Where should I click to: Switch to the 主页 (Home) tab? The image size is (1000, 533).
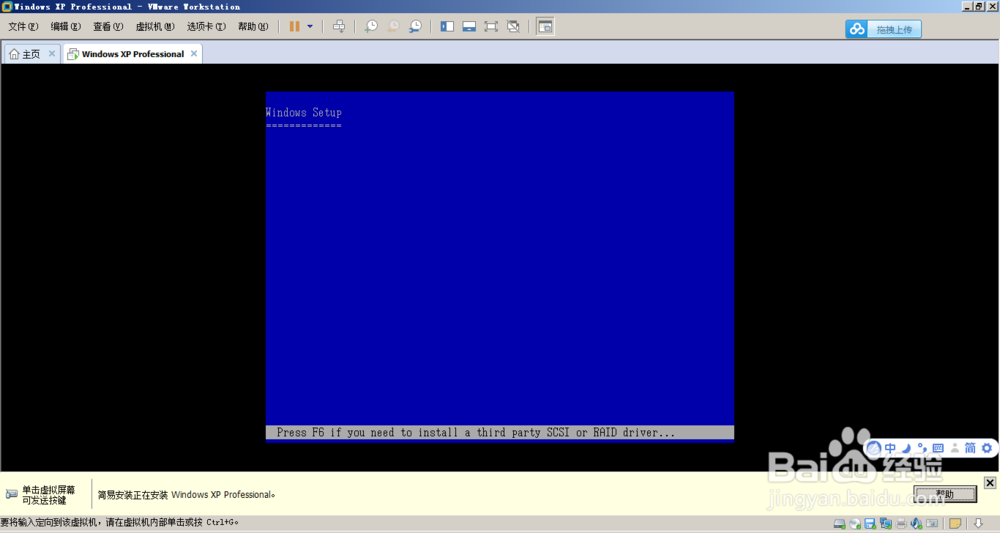pyautogui.click(x=26, y=54)
